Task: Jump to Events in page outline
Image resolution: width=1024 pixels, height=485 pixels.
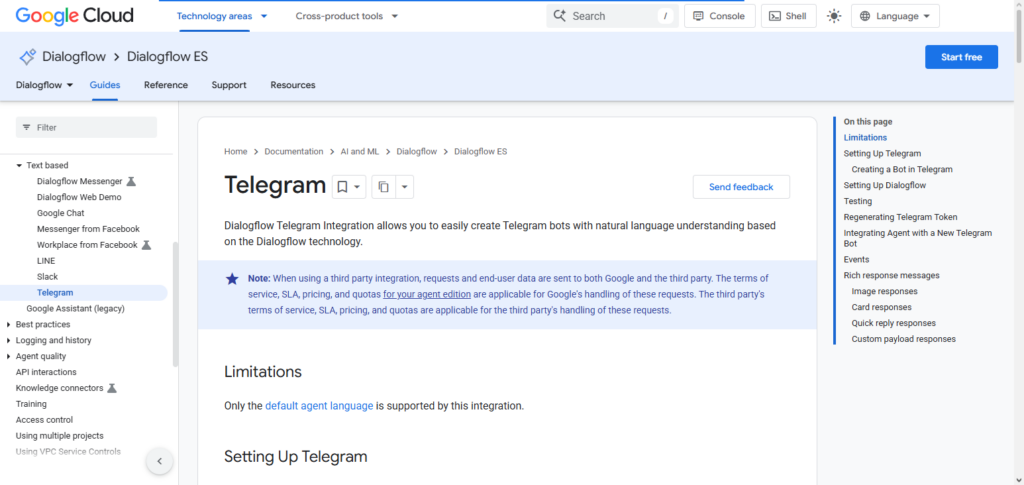Action: [856, 259]
